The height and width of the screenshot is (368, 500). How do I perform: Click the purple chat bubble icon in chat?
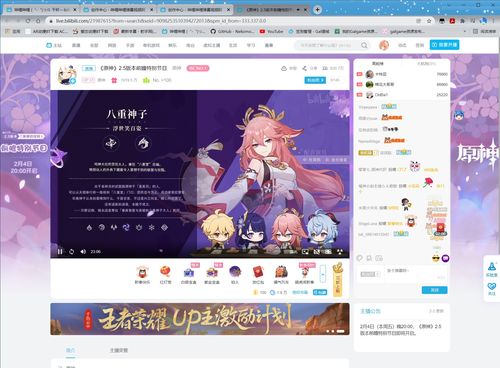[x=445, y=258]
